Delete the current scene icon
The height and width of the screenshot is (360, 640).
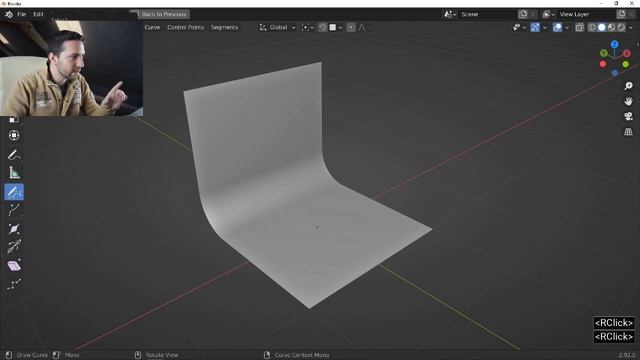[x=533, y=14]
